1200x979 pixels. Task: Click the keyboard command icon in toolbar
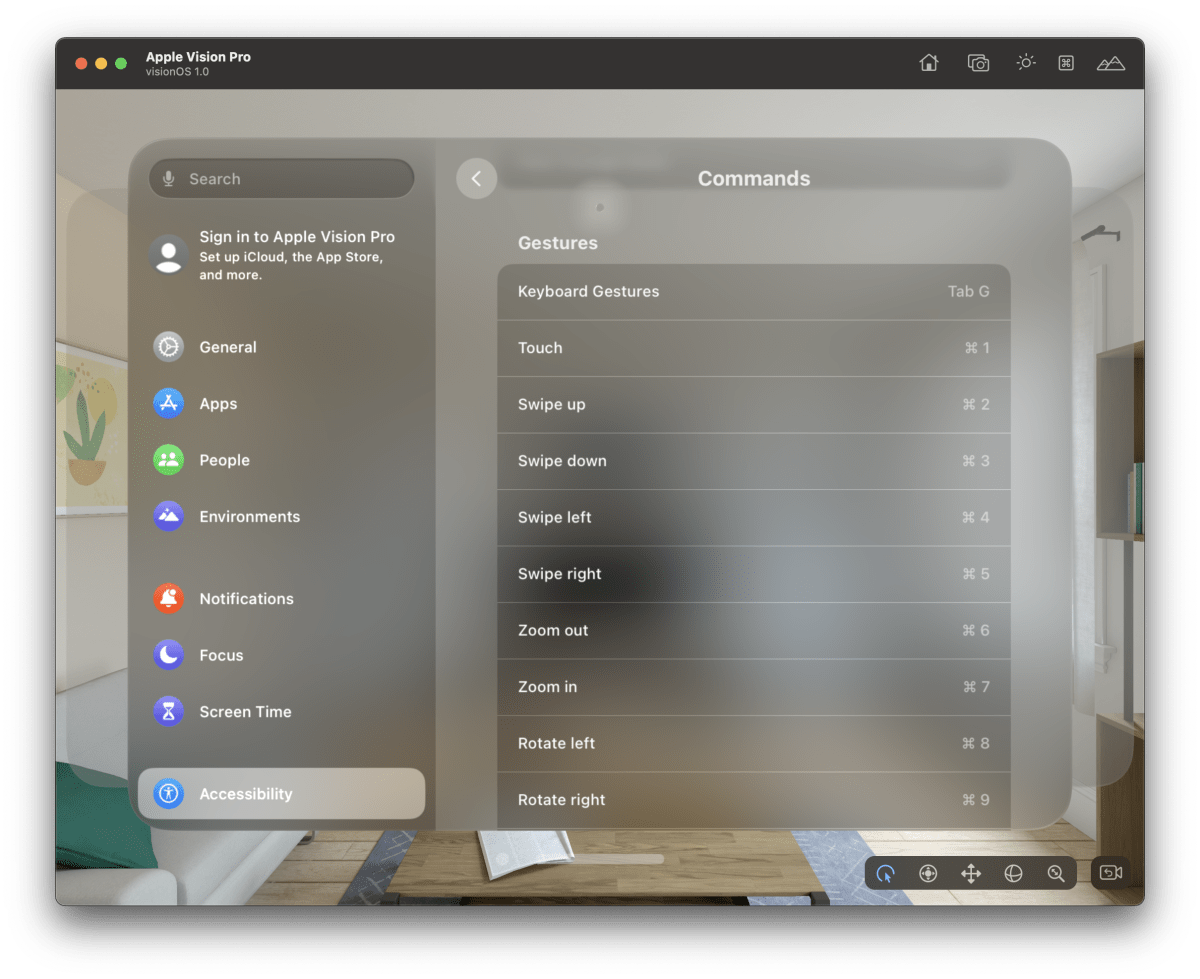click(x=1066, y=63)
